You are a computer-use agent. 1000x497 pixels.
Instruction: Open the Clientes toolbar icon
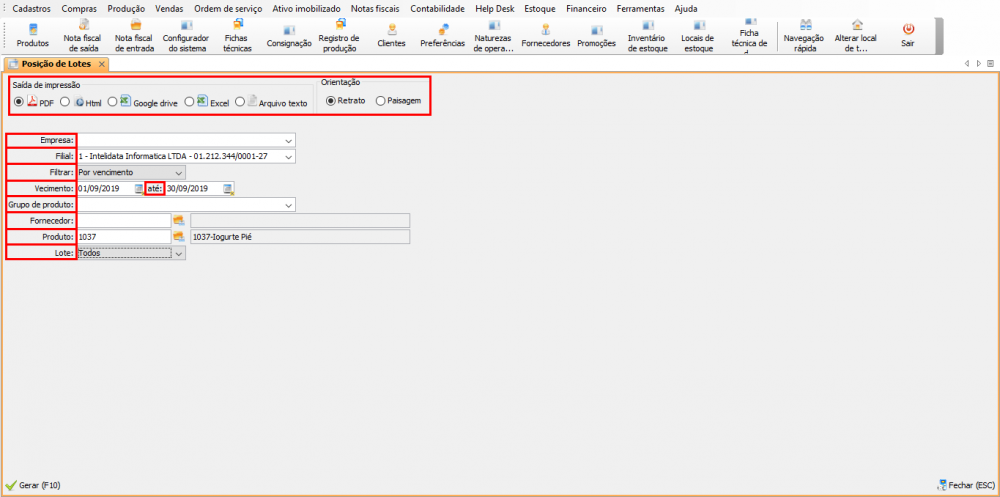point(391,35)
